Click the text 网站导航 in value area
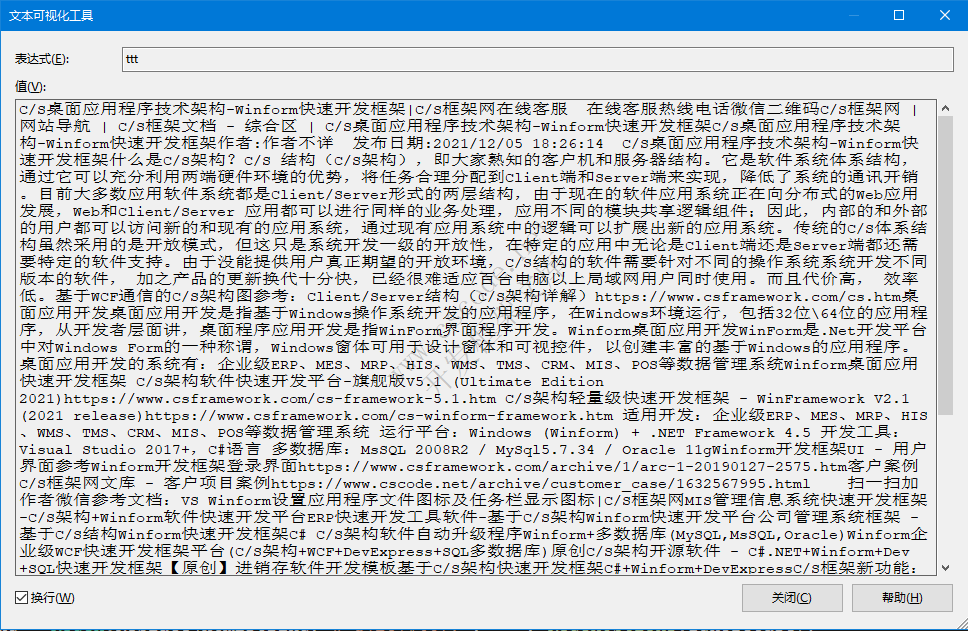Image resolution: width=968 pixels, height=631 pixels. (55, 127)
